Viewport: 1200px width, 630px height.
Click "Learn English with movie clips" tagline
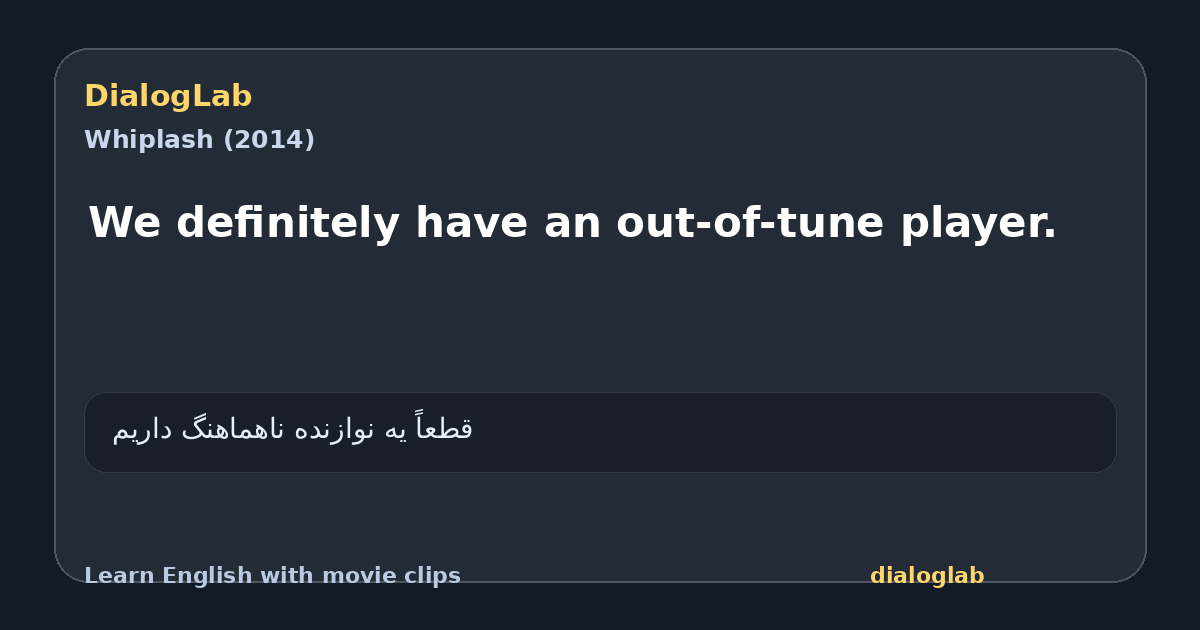[x=272, y=576]
